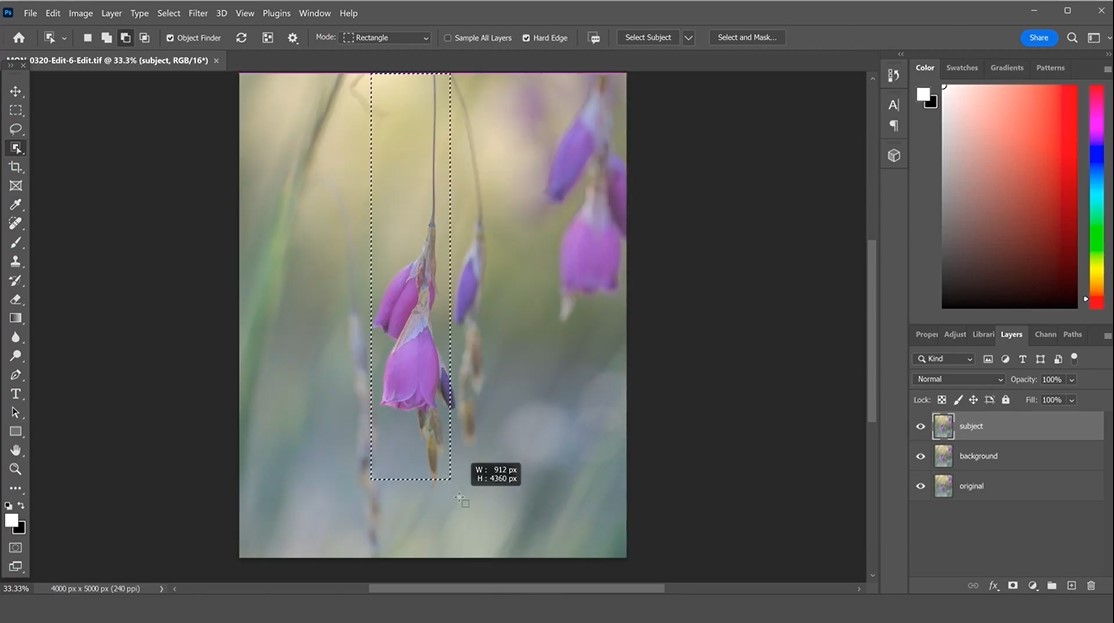Select the Move tool
The height and width of the screenshot is (623, 1114).
click(16, 91)
